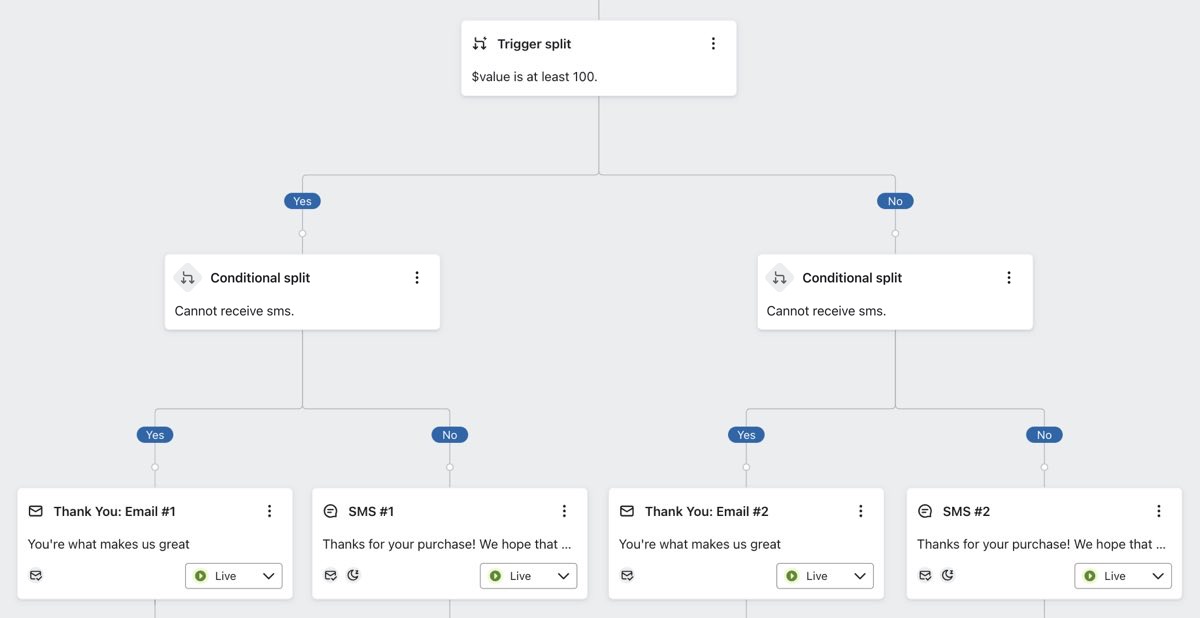Screen dimensions: 1200x618
Task: Expand Live status dropdown on Email #2
Action: coord(825,576)
